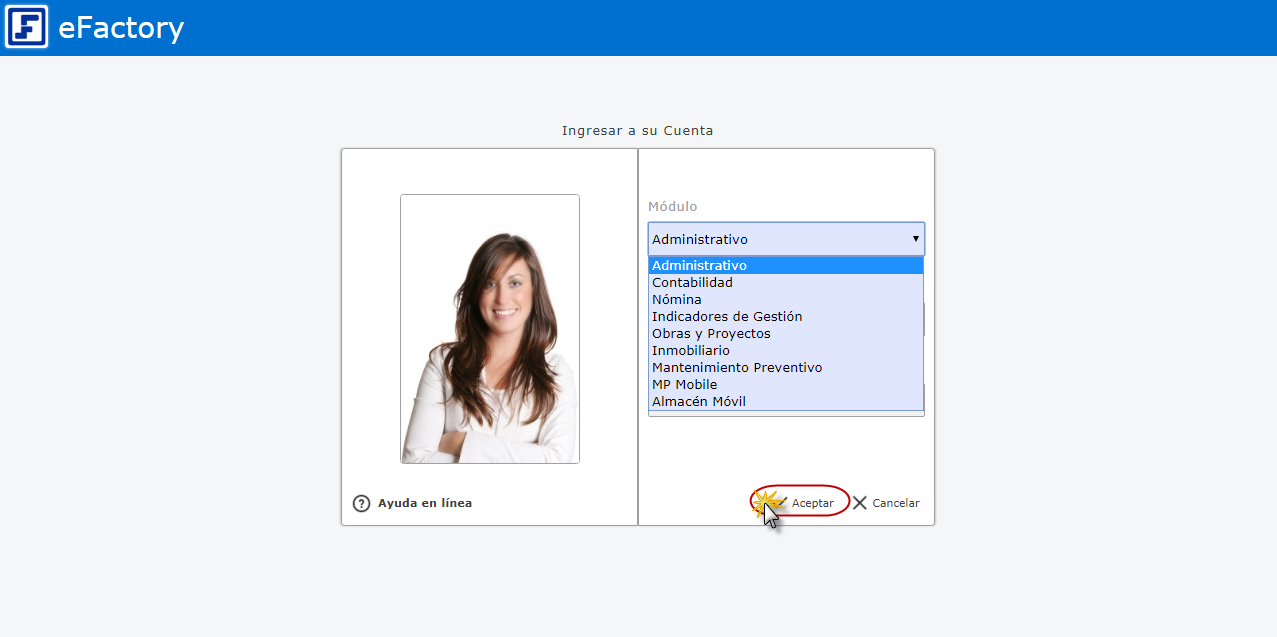Pick Indicadores de Gestión option
Viewport: 1277px width, 637px height.
[786, 317]
